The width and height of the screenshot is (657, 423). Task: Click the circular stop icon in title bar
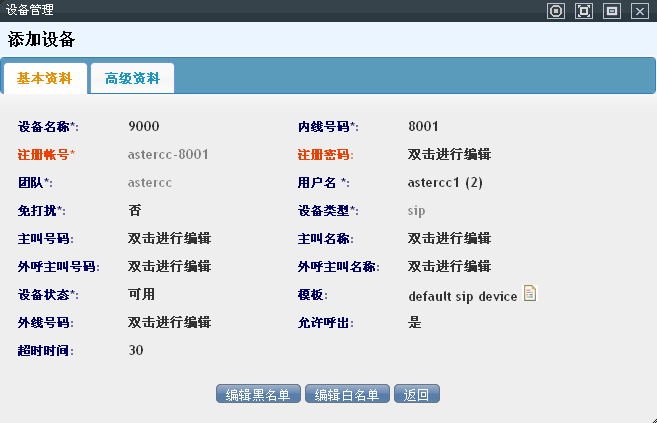point(556,11)
